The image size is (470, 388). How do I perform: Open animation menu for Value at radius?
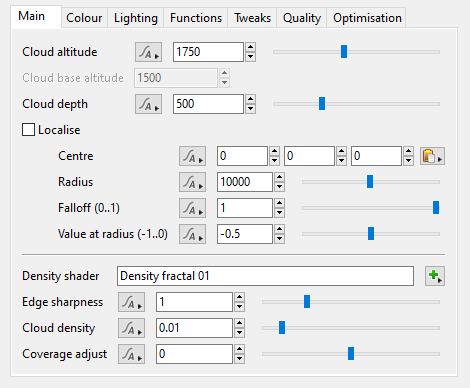coord(192,234)
